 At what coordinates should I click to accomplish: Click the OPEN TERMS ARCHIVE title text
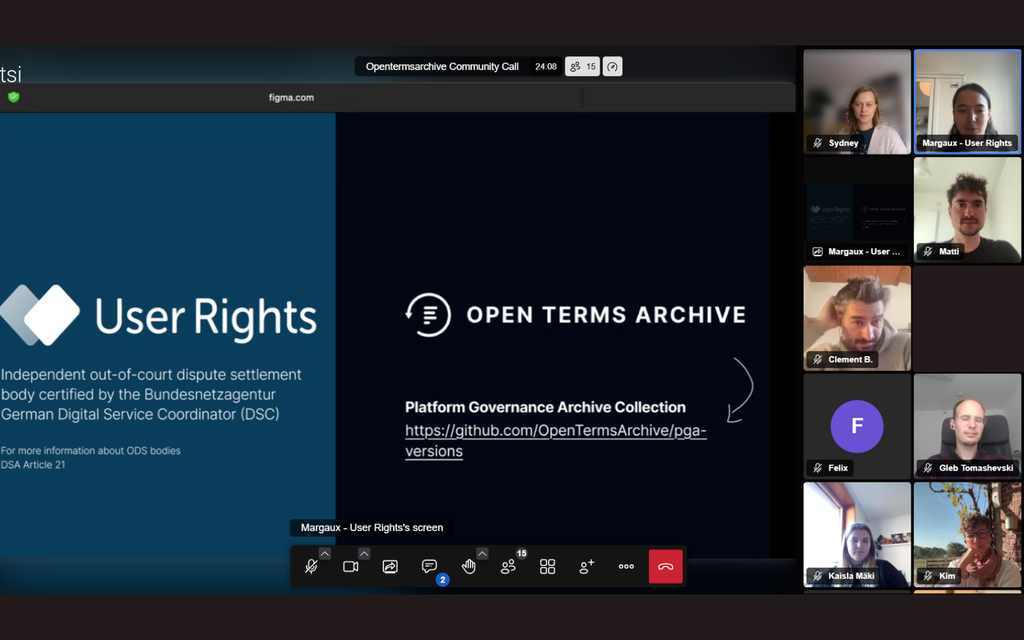(x=606, y=315)
